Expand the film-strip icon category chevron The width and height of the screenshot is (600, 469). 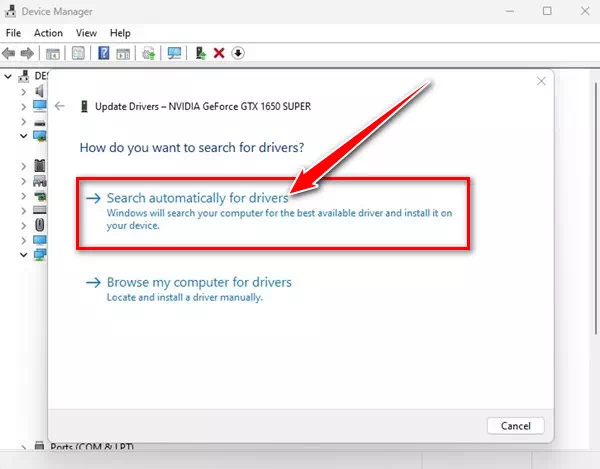coord(24,166)
